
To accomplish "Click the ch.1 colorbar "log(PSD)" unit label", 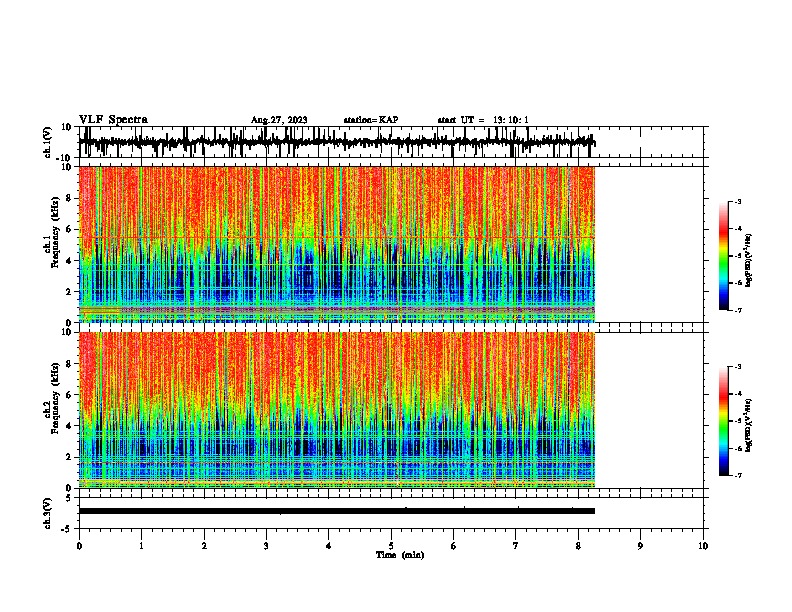I will [x=749, y=261].
